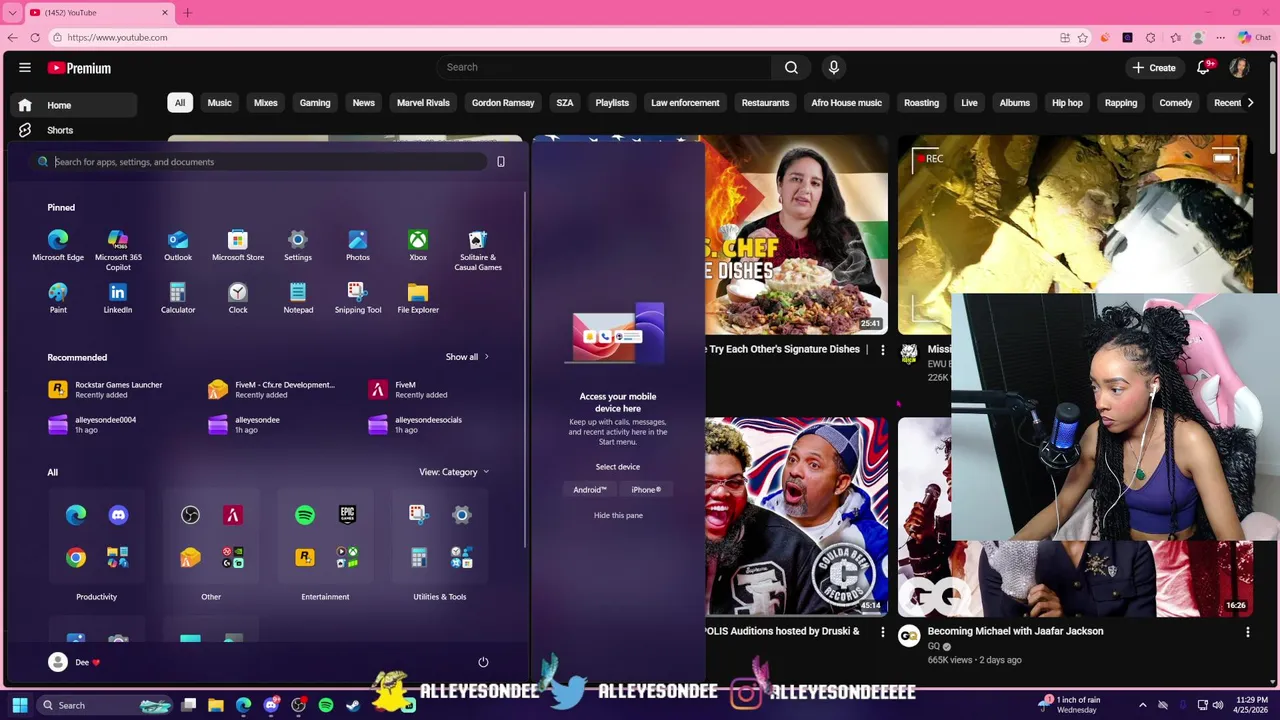Show hidden system tray icons chevron
The width and height of the screenshot is (1280, 720).
coord(1143,705)
